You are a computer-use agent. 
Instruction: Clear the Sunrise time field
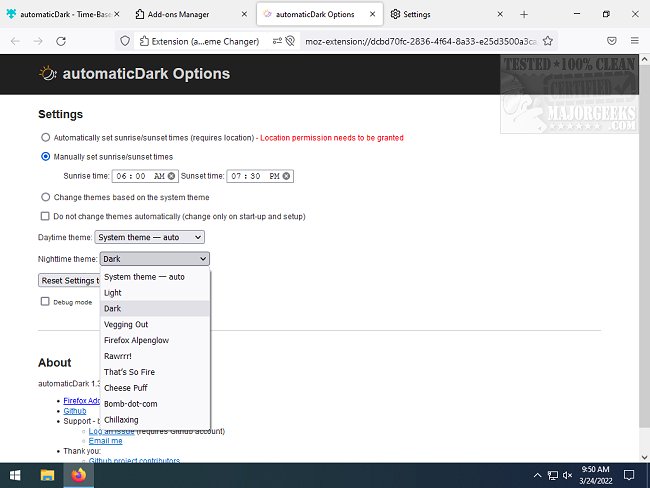tap(171, 176)
